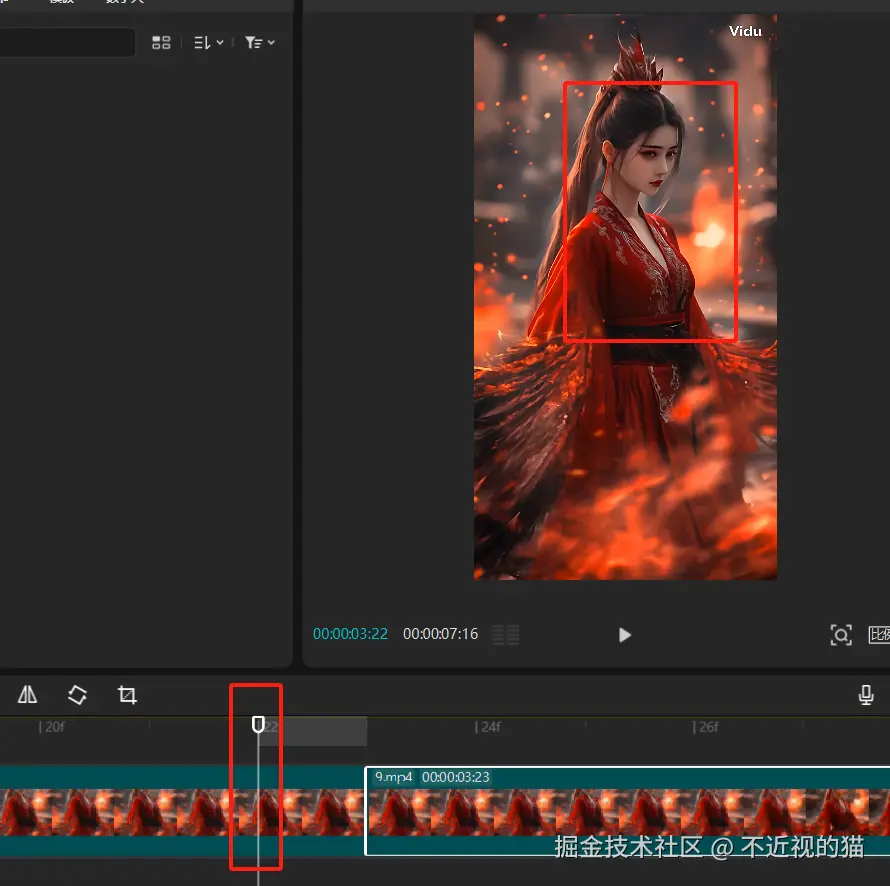The height and width of the screenshot is (886, 890).
Task: Open the media filter dropdown
Action: (259, 43)
